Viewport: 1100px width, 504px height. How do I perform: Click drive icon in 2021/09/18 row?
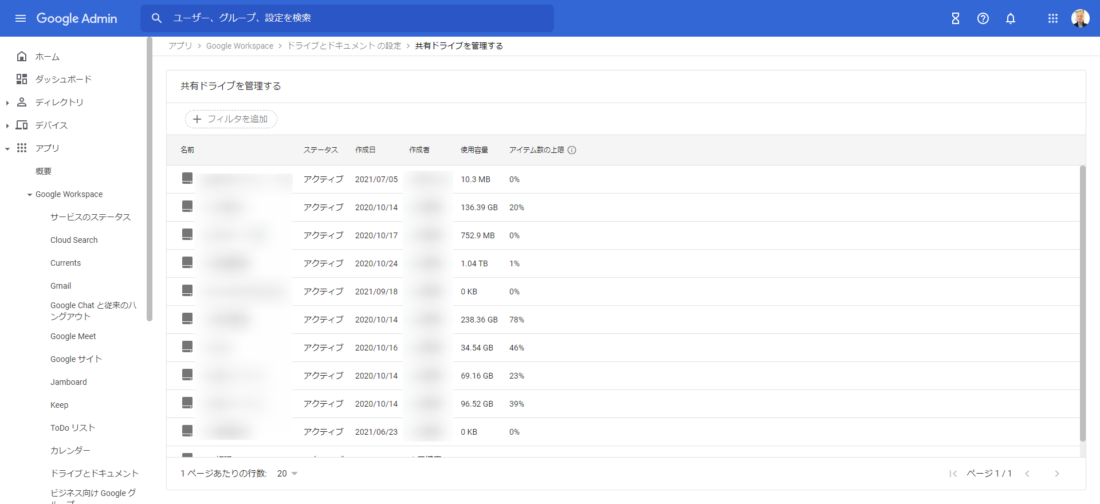coord(187,291)
